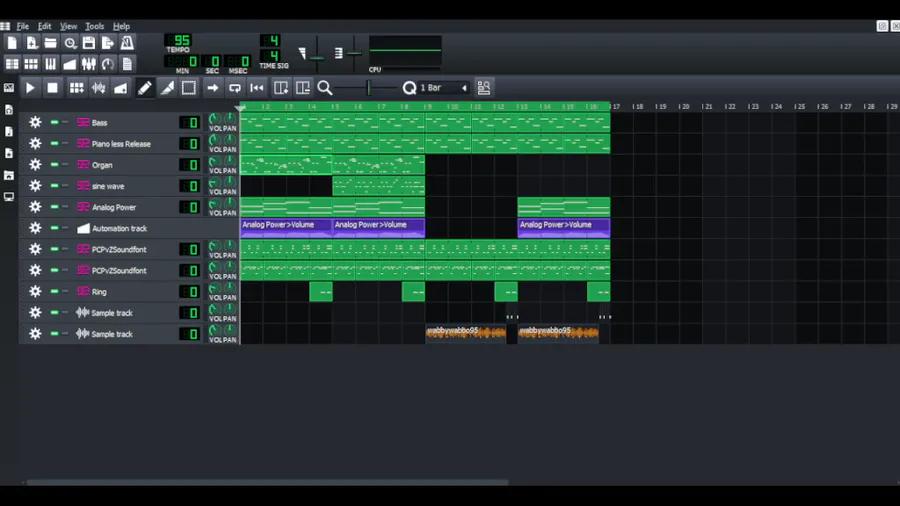Open the Mixer icon
Viewport: 900px width, 506px height.
(89, 64)
